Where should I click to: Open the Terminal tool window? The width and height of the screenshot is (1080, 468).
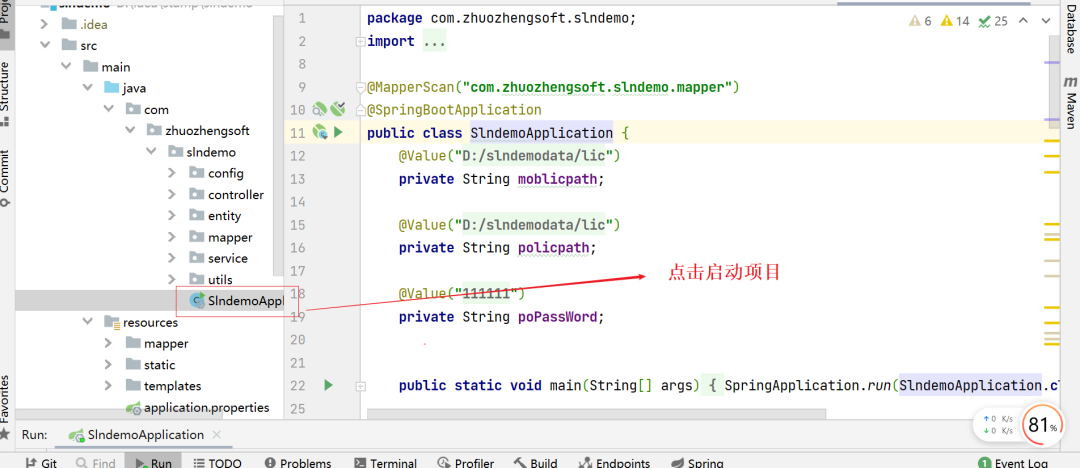click(386, 463)
